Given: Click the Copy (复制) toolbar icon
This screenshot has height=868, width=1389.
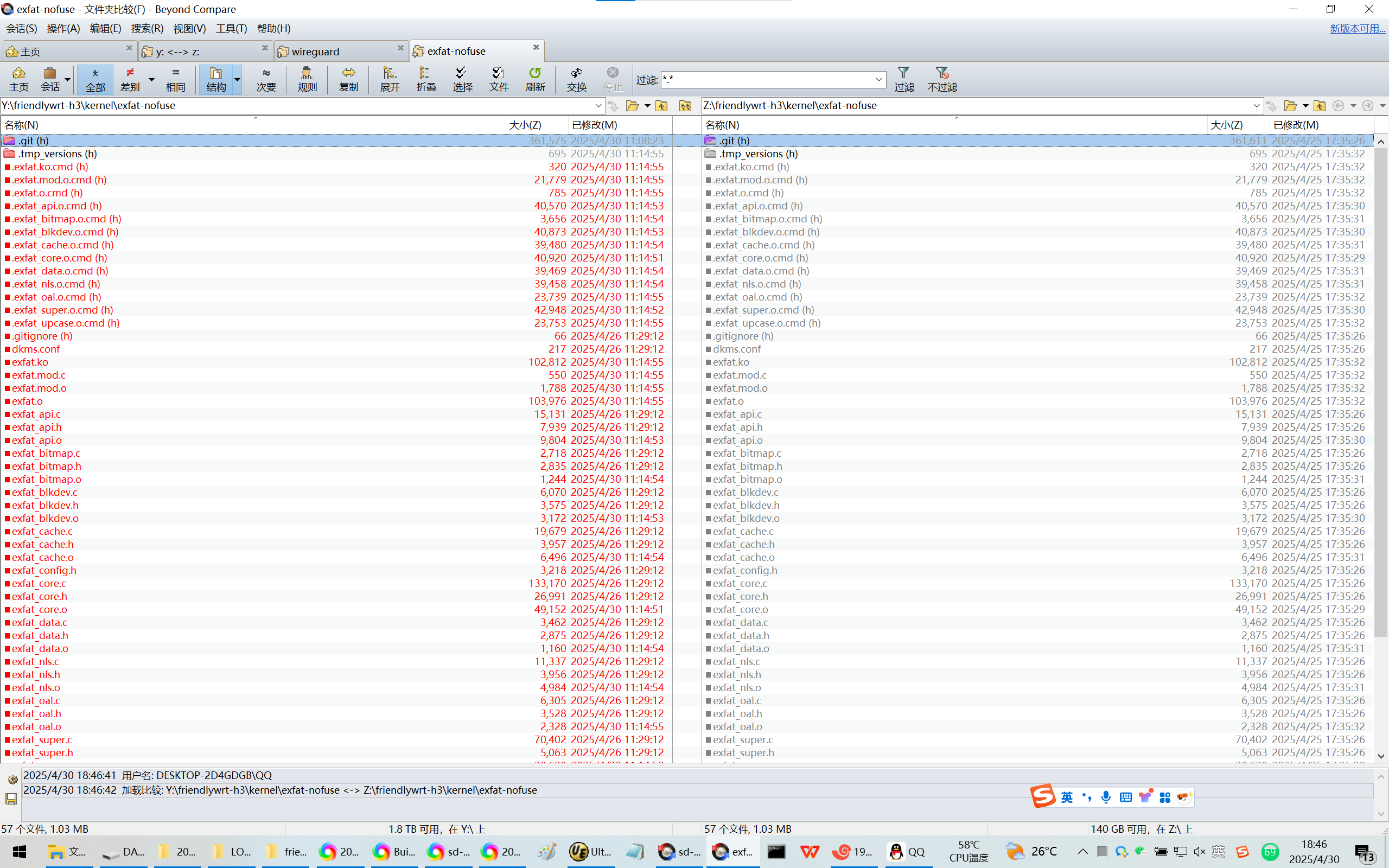Looking at the screenshot, I should tap(348, 79).
